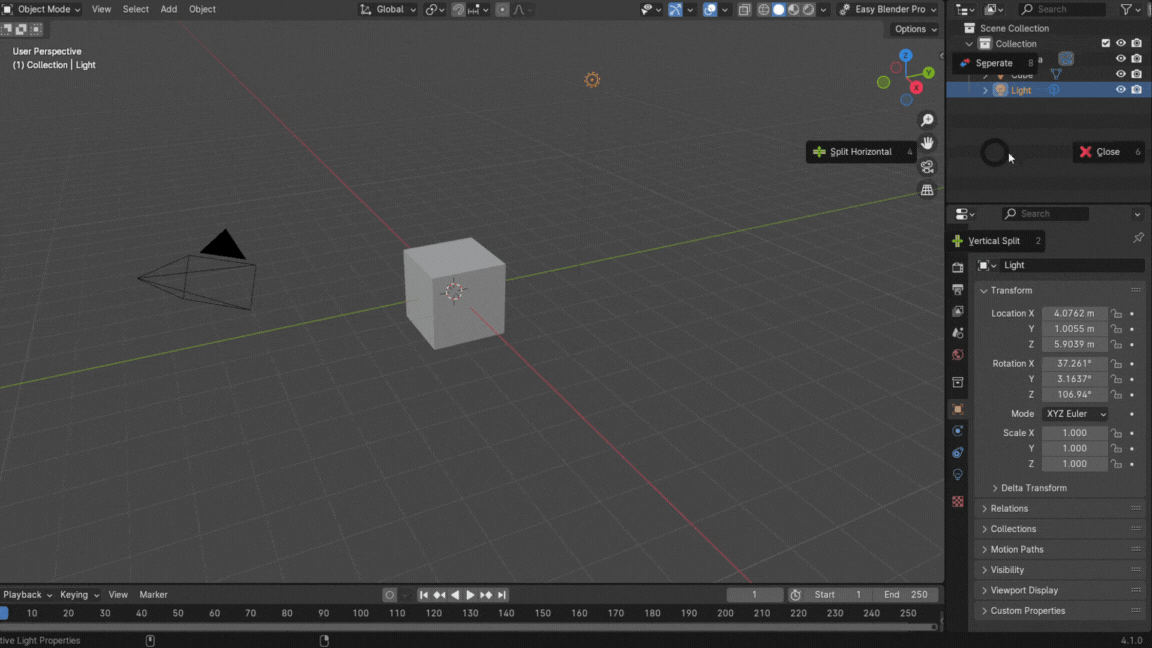
Task: Toggle X-ray view in header
Action: 744,10
